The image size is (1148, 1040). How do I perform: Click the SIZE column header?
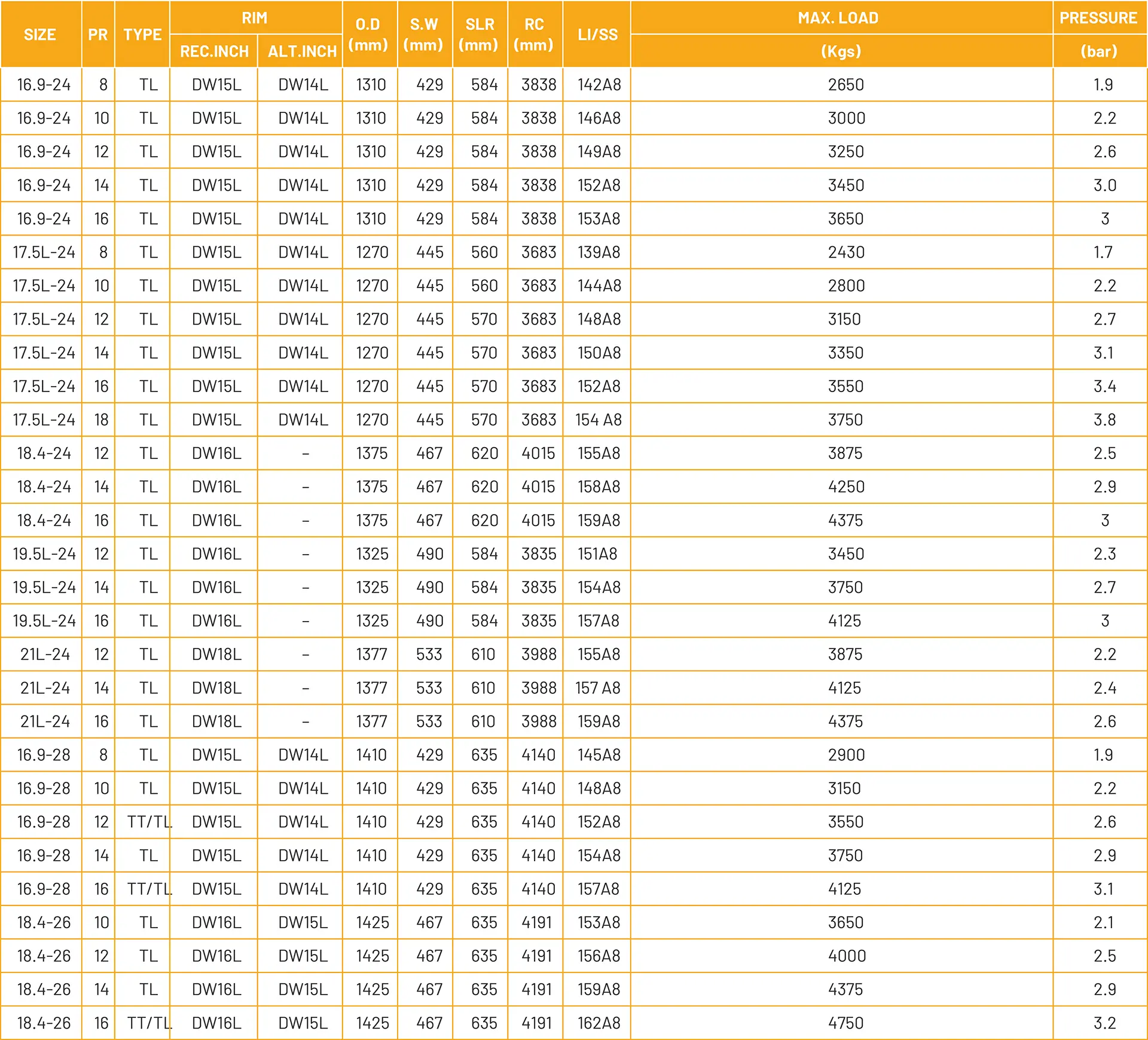coord(40,35)
